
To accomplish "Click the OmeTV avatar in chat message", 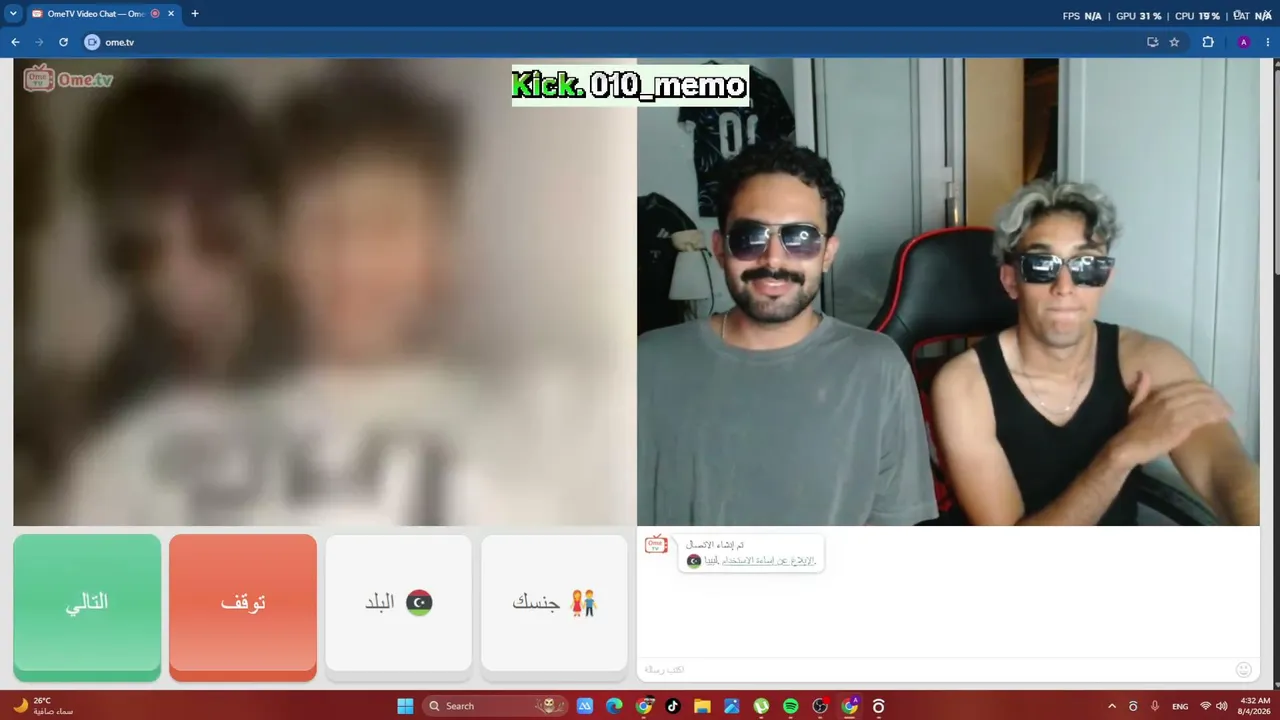I will point(656,544).
